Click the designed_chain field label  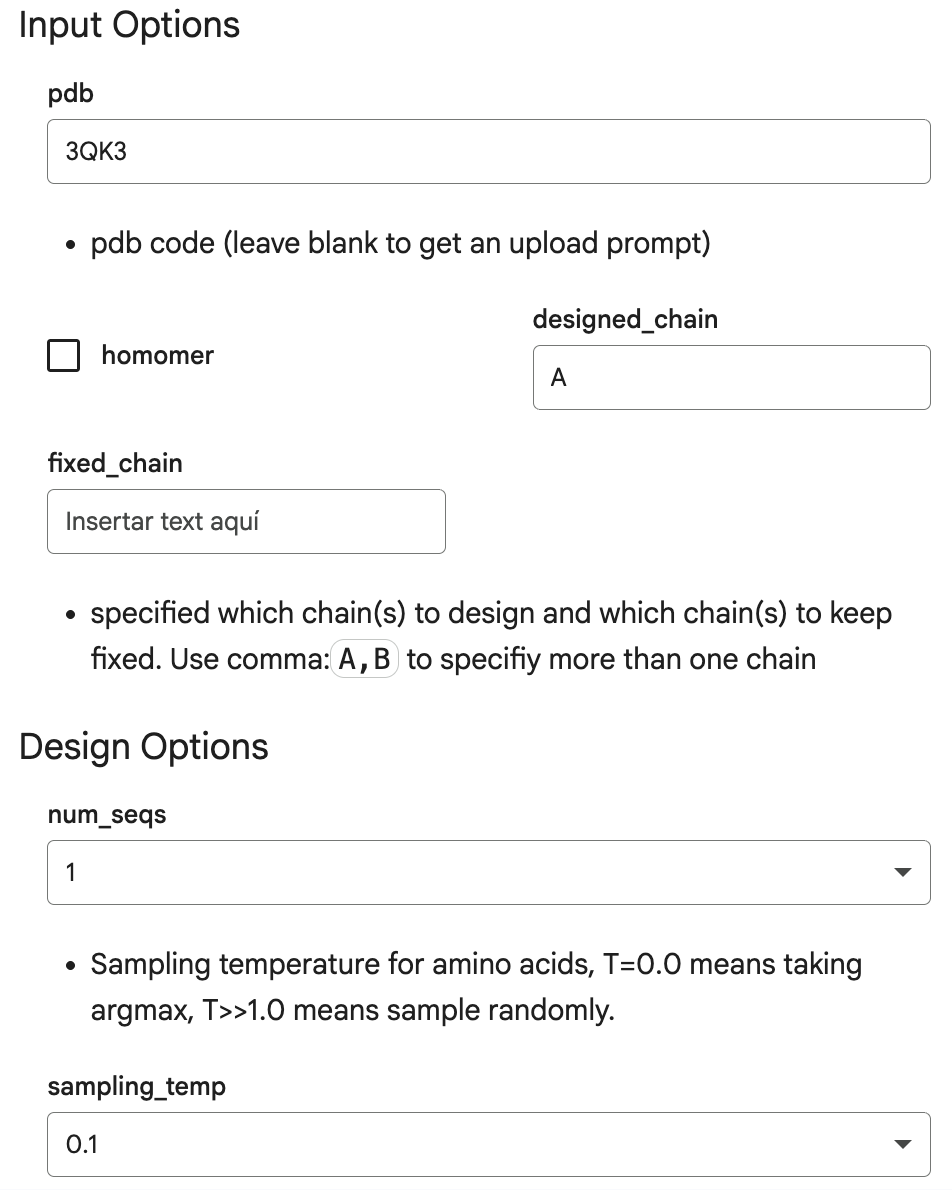[x=625, y=320]
